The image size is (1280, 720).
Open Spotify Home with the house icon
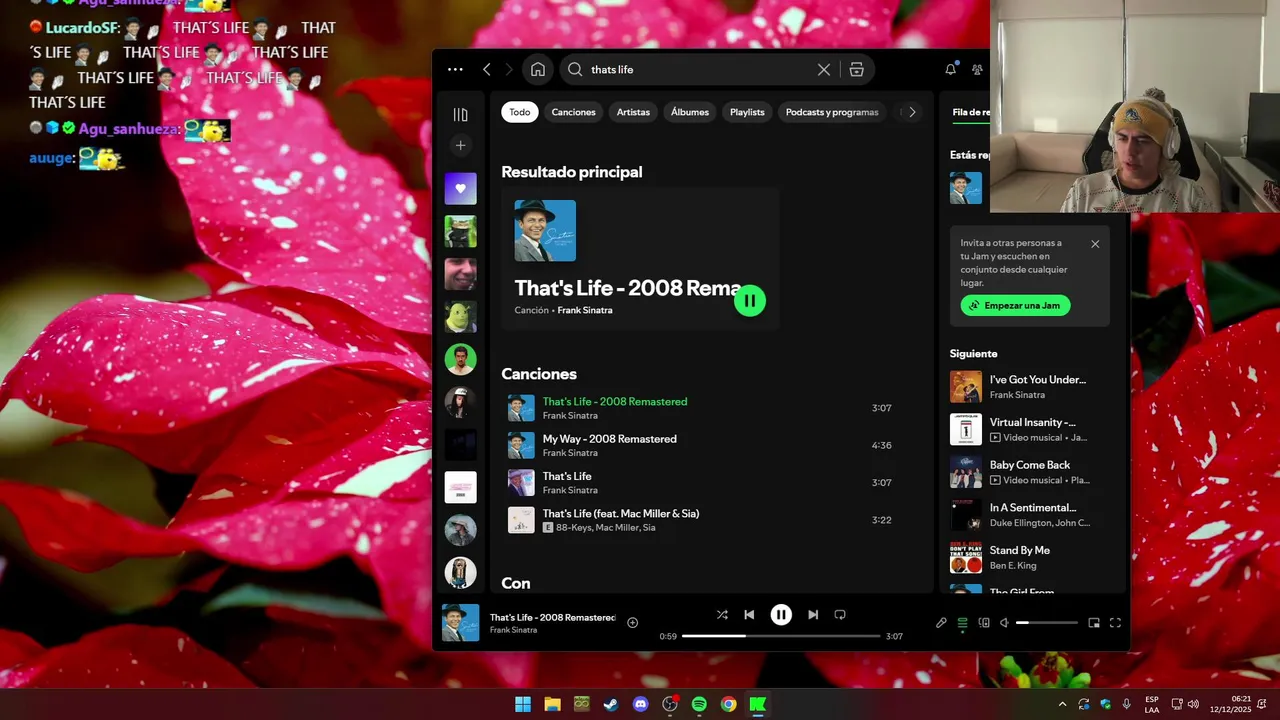[538, 70]
